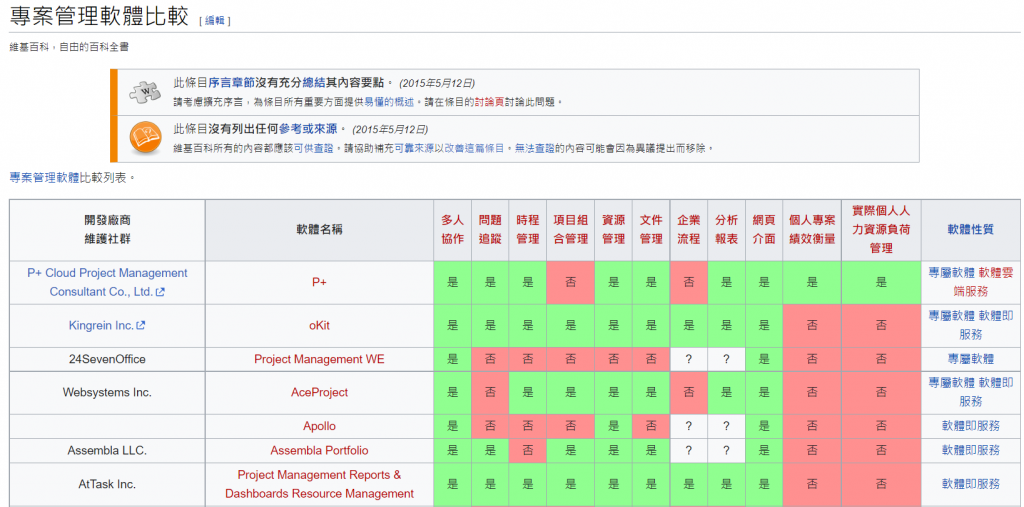Viewport: 1024px width, 507px height.
Task: Click the 資源管理 column header link
Action: pos(613,229)
